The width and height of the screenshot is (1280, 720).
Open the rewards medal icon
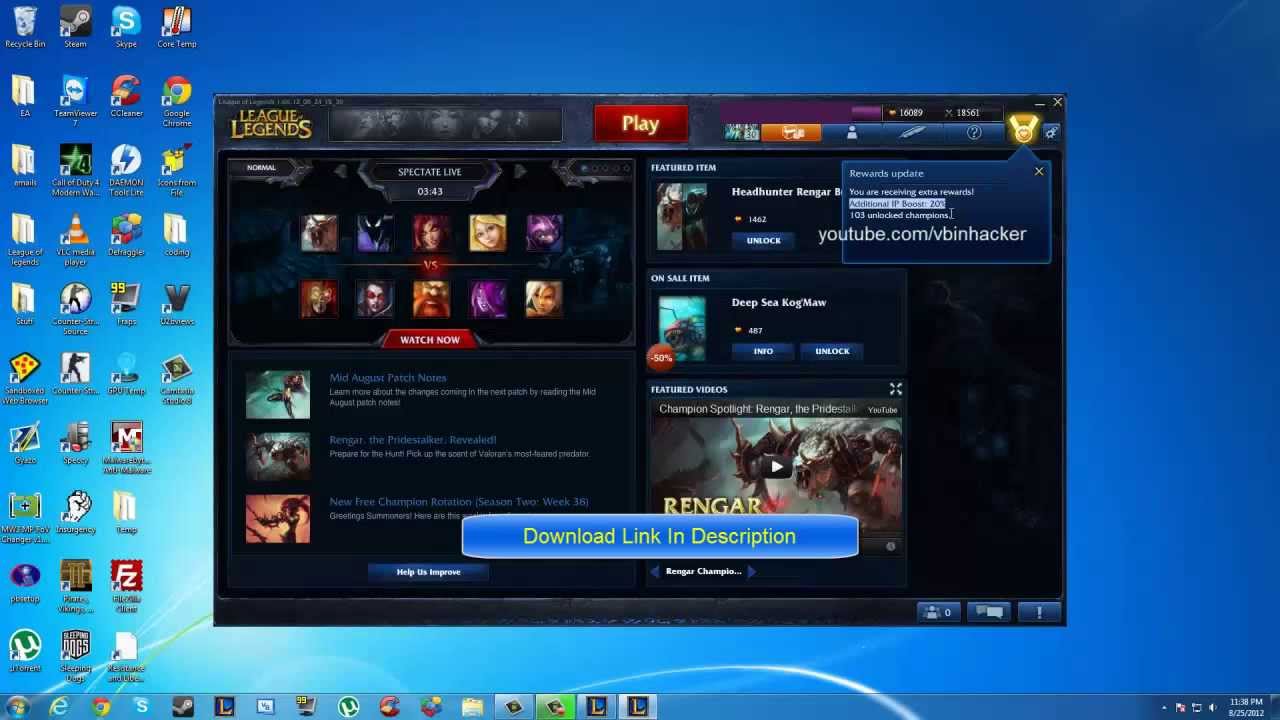click(x=1023, y=130)
